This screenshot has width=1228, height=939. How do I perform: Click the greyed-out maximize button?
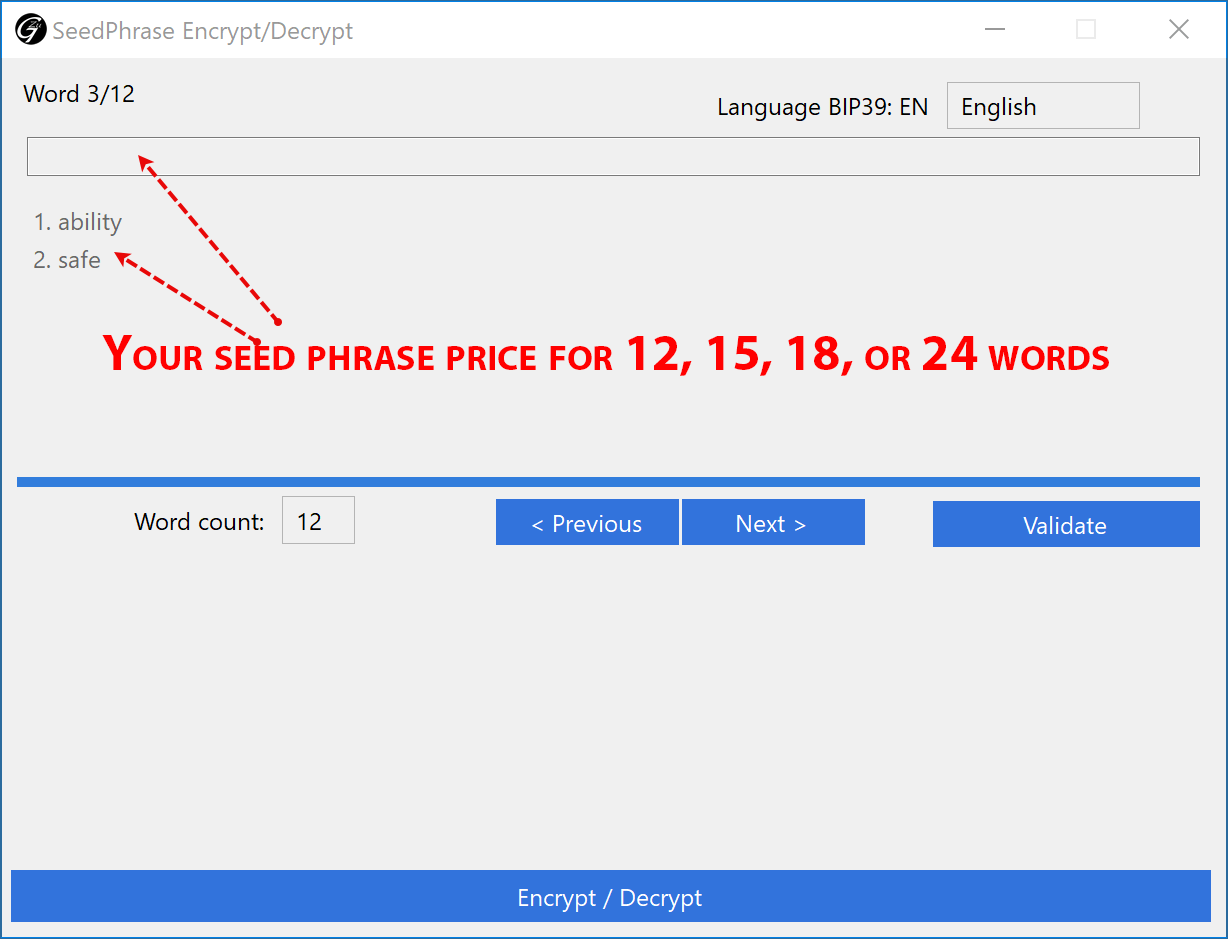point(1086,30)
